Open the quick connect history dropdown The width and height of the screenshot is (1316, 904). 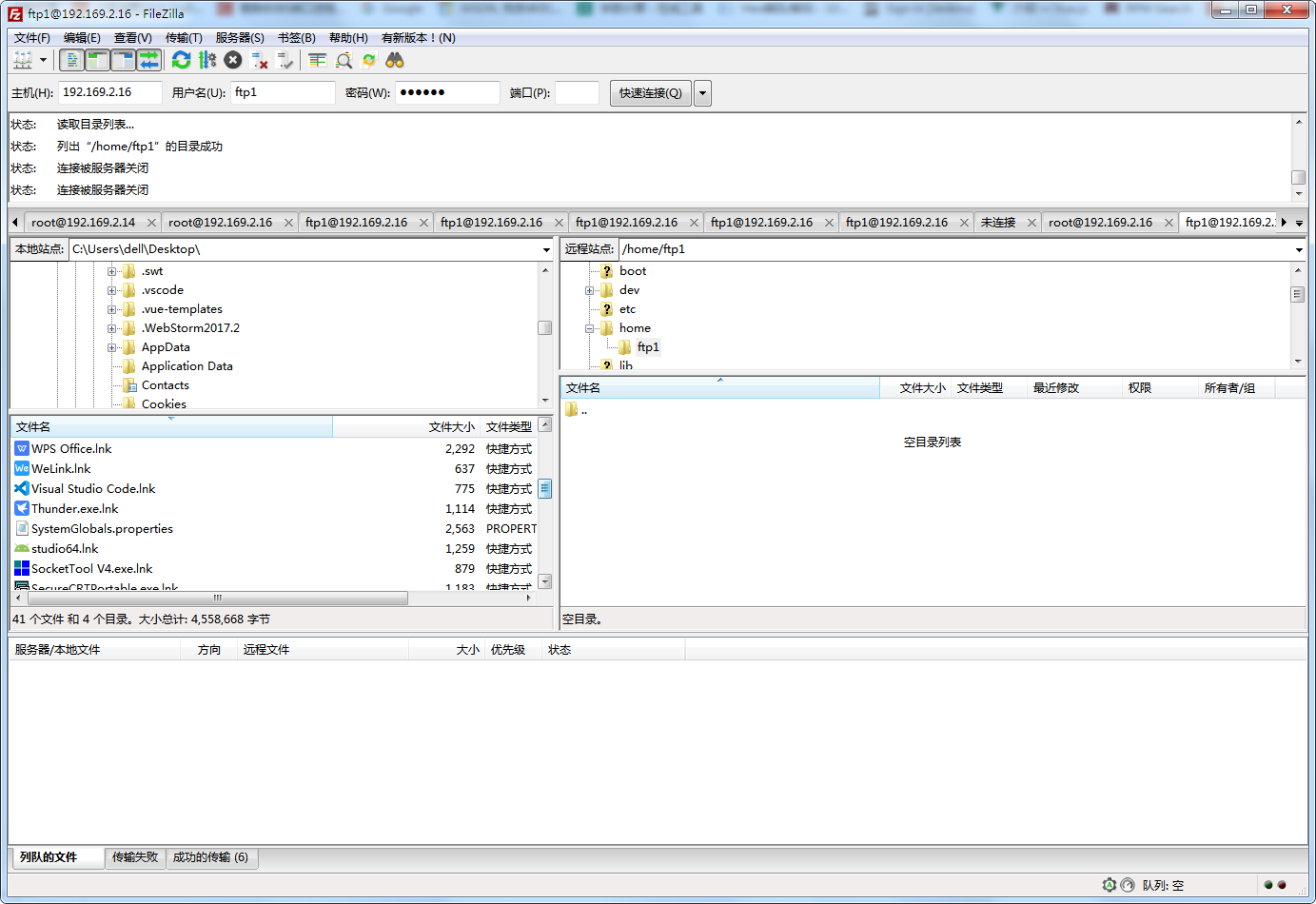pyautogui.click(x=703, y=93)
